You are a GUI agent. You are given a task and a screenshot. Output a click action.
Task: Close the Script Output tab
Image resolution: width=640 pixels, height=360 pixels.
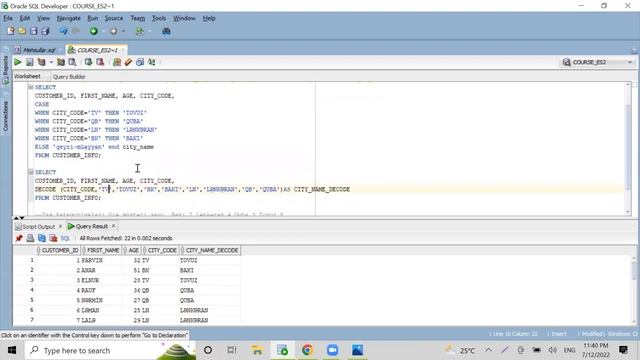60,226
